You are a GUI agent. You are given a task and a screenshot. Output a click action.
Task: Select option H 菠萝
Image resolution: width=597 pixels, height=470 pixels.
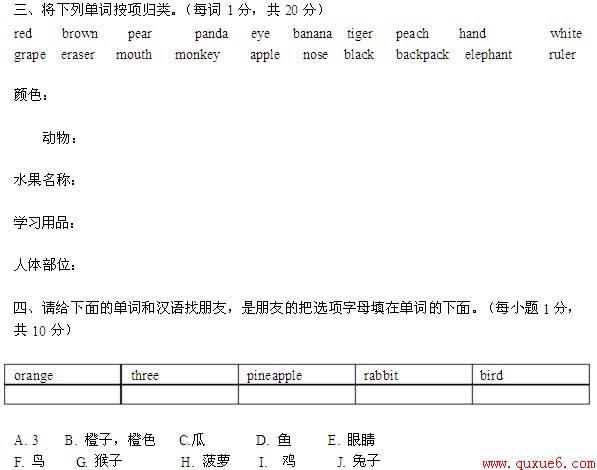pyautogui.click(x=206, y=461)
